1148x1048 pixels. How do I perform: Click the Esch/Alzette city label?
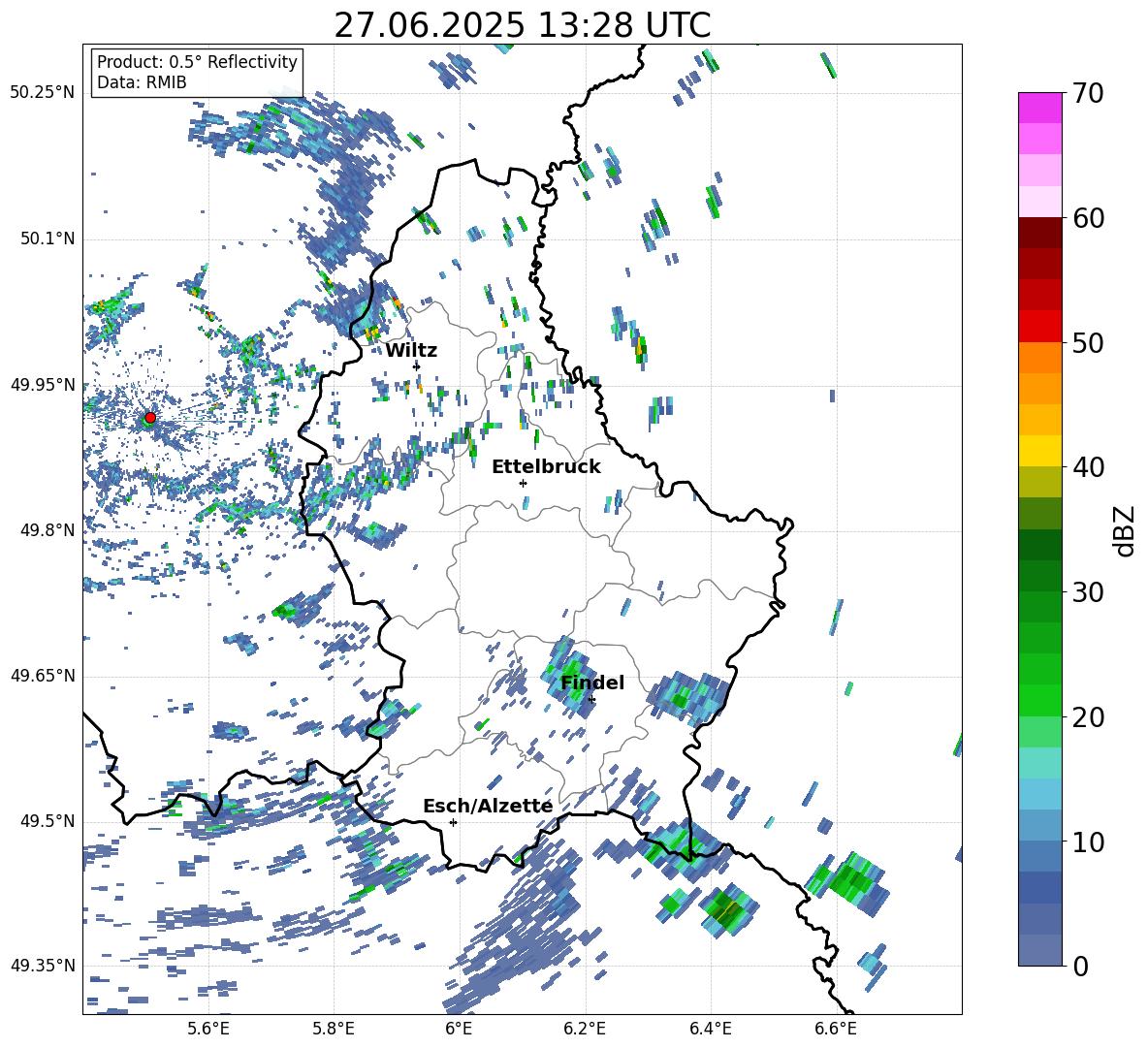click(489, 807)
